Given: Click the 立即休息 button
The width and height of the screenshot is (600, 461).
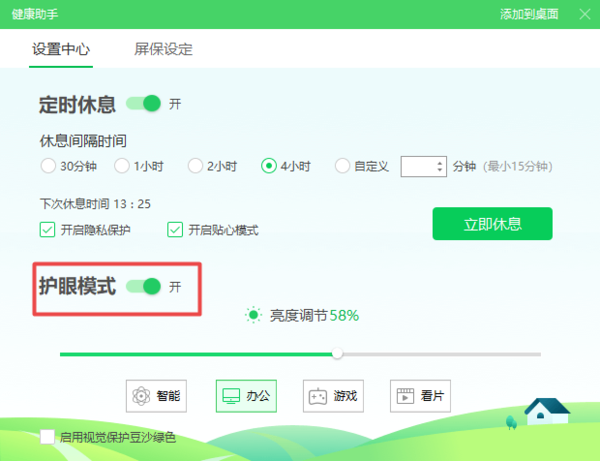Looking at the screenshot, I should click(492, 224).
